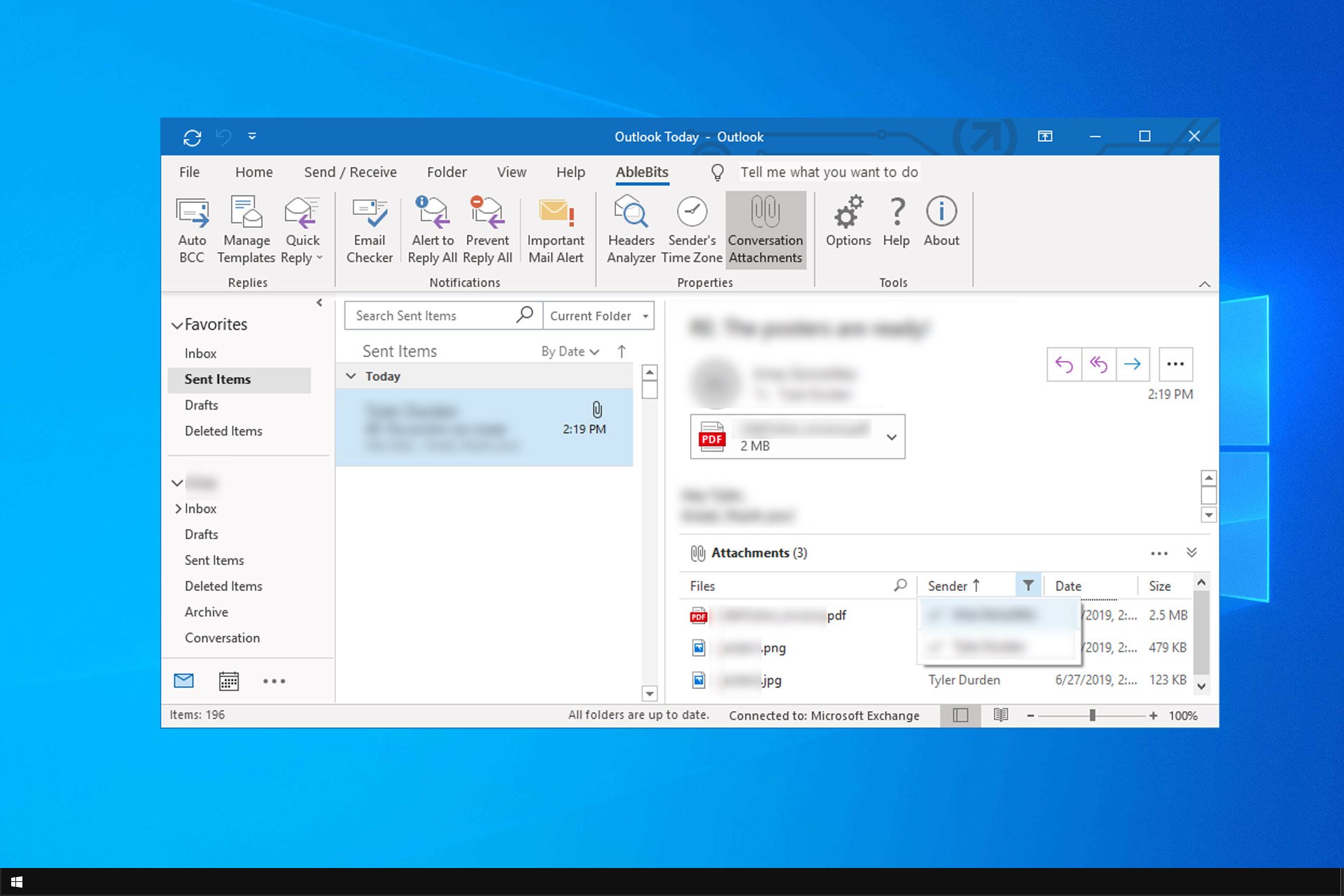Switch to Calendar view icon

[229, 680]
